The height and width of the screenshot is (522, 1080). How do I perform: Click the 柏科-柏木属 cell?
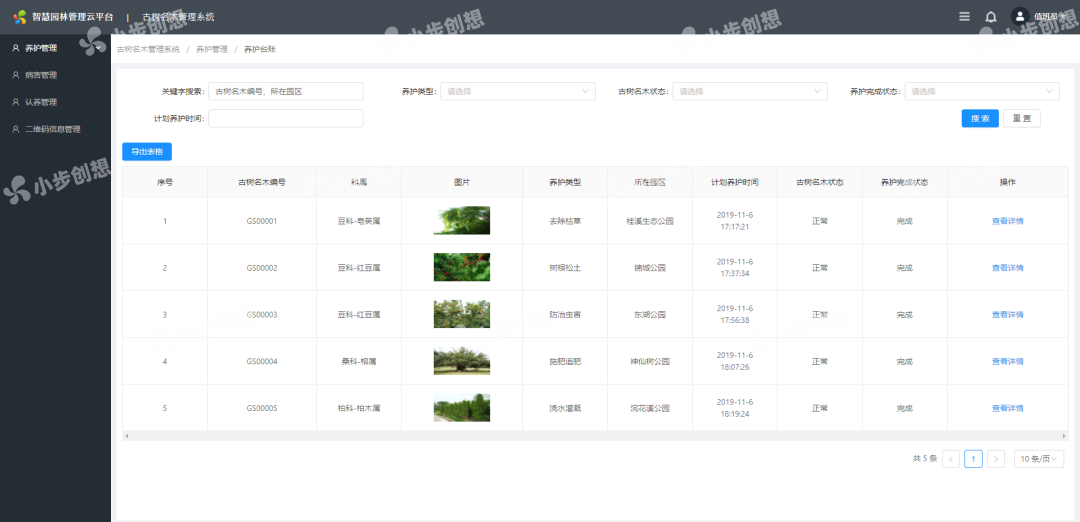click(359, 408)
